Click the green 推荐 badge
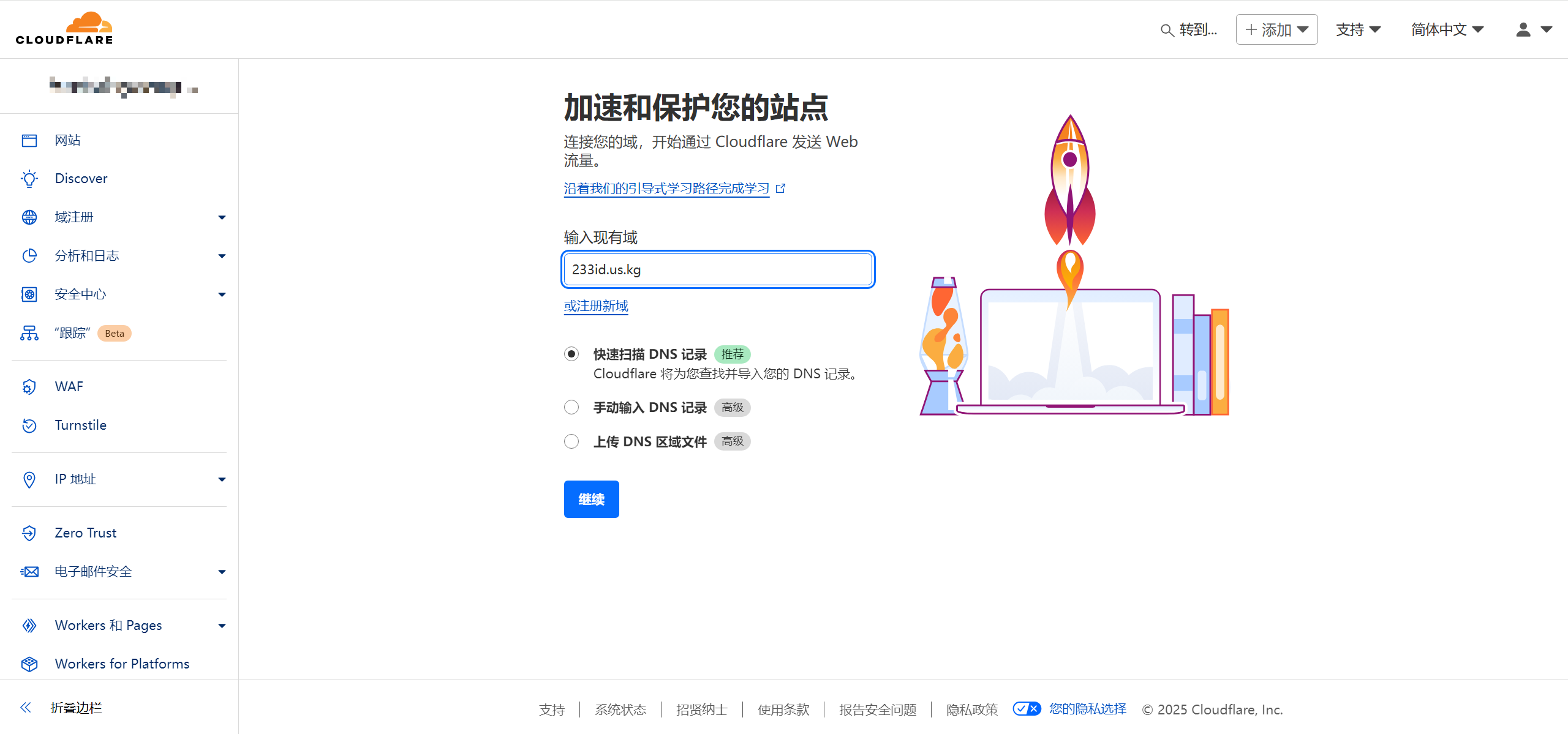This screenshot has height=734, width=1568. pos(733,354)
